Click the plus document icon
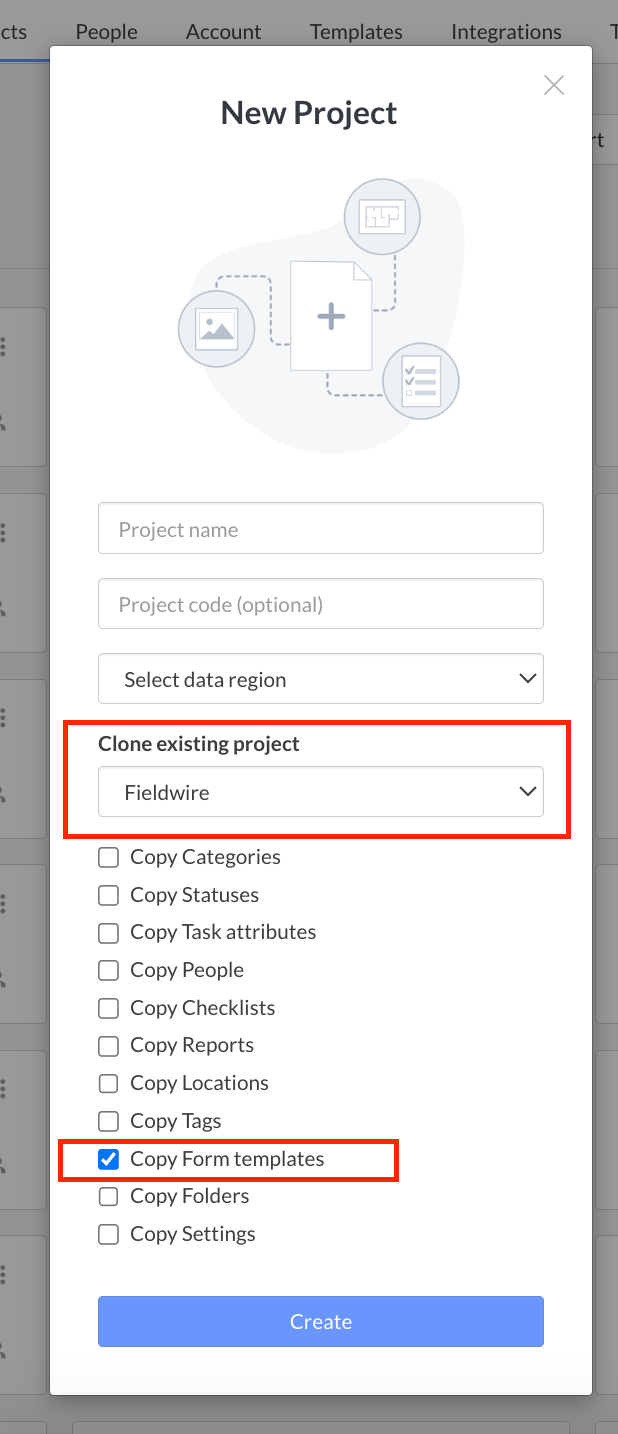 point(331,317)
